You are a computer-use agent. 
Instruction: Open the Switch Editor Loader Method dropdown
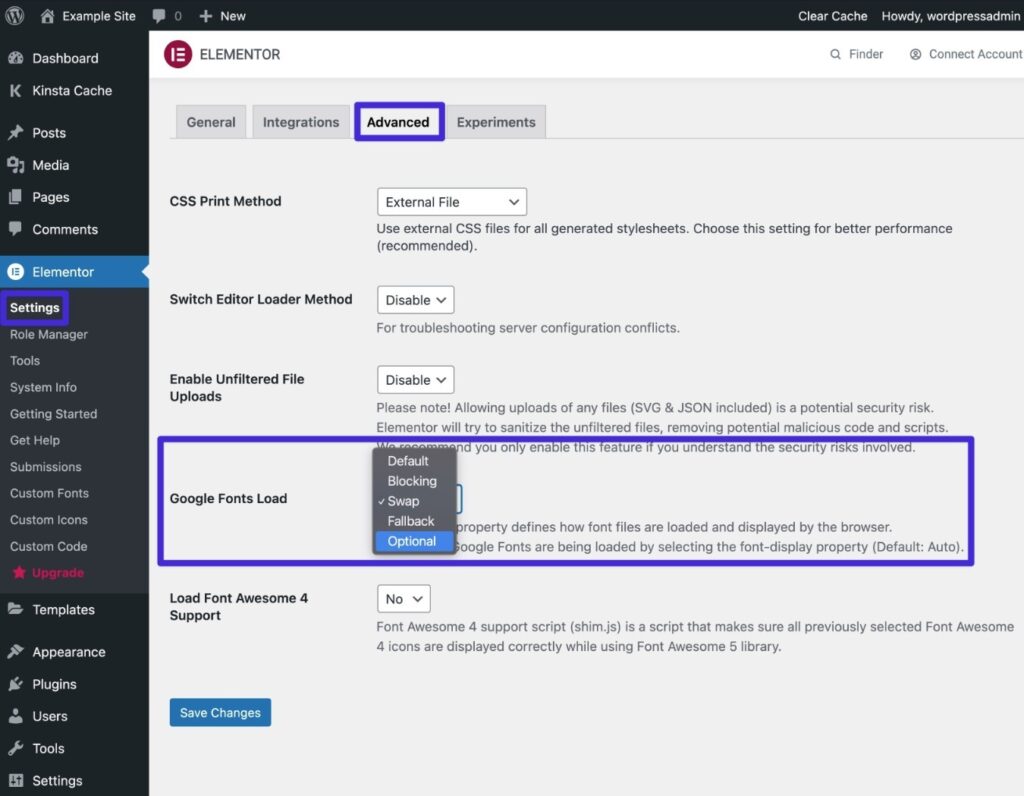(x=415, y=300)
